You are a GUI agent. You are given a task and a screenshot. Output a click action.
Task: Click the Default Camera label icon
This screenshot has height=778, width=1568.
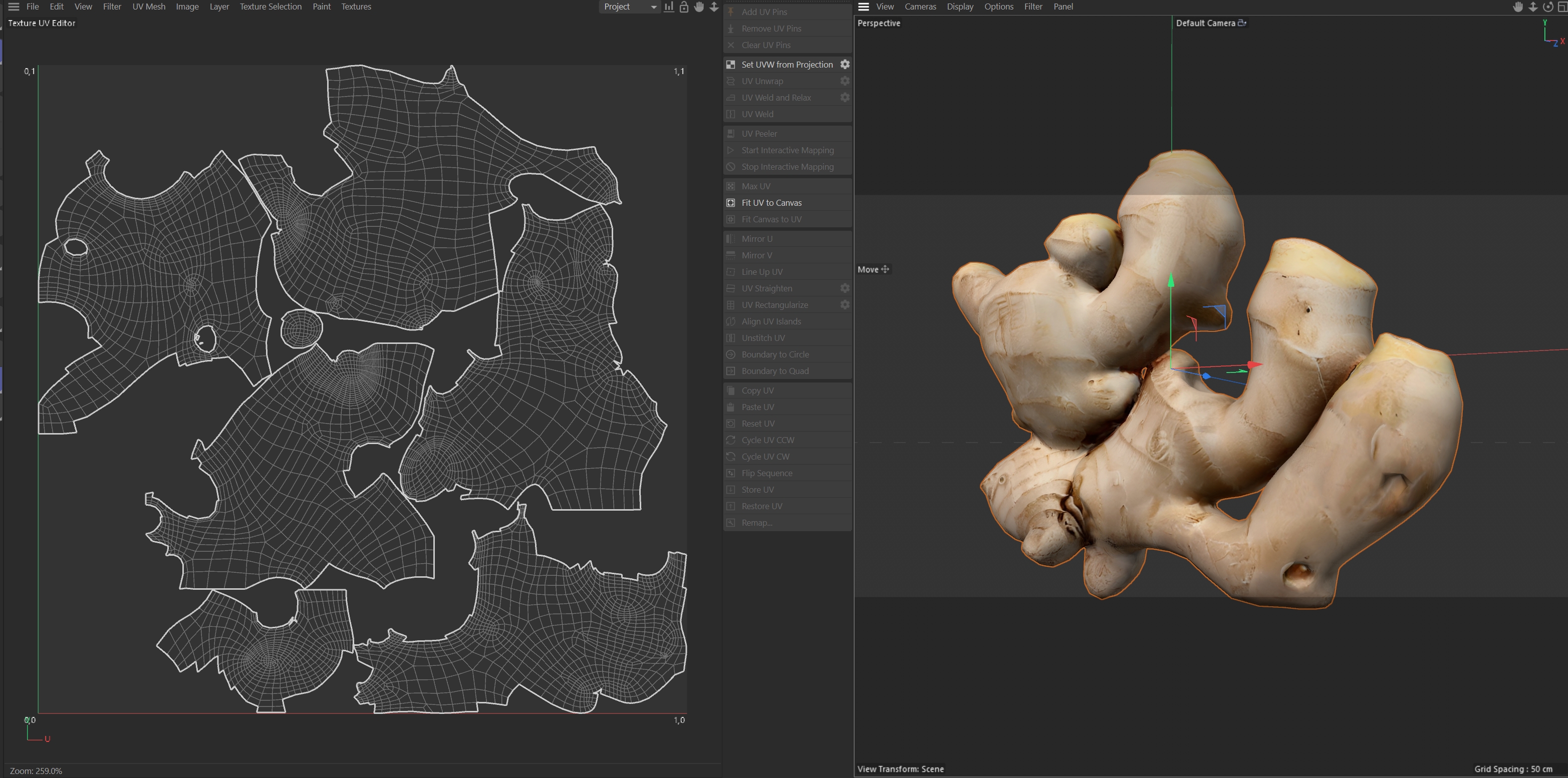coord(1242,23)
